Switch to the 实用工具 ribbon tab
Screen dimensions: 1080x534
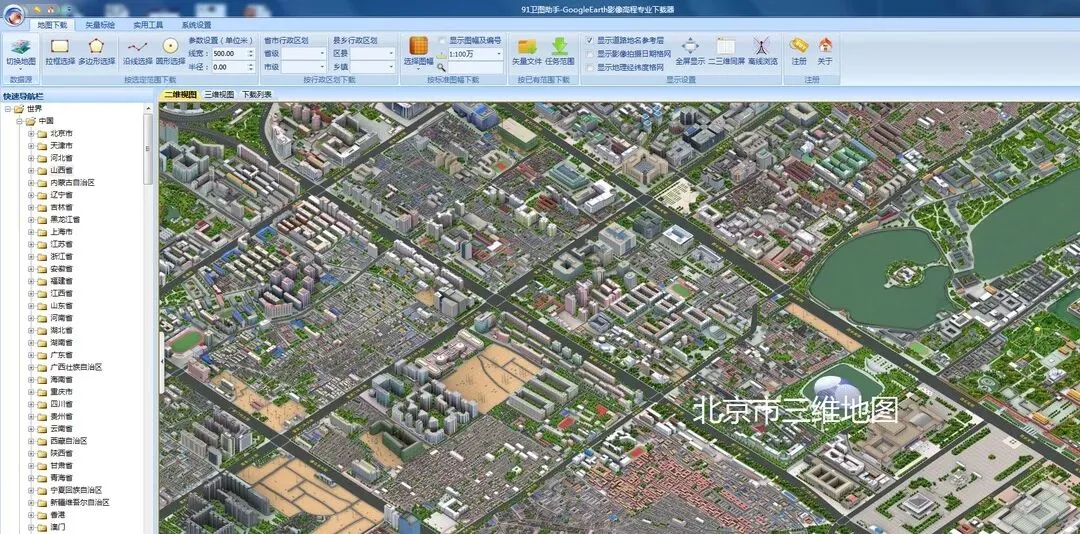pyautogui.click(x=148, y=25)
